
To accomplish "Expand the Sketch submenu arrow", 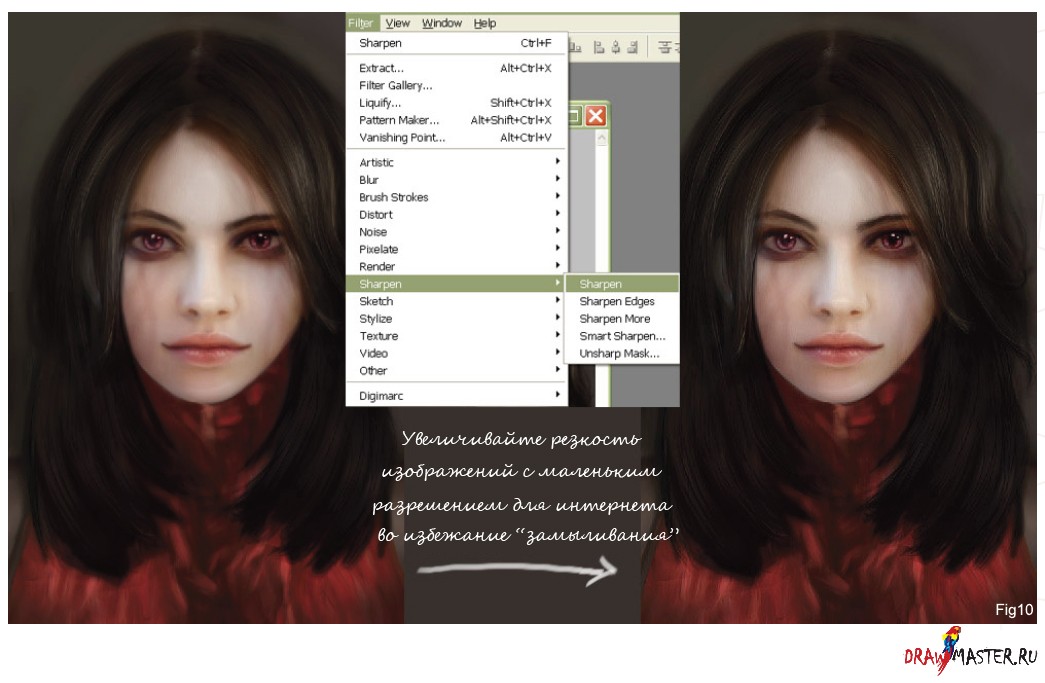I will tap(557, 300).
